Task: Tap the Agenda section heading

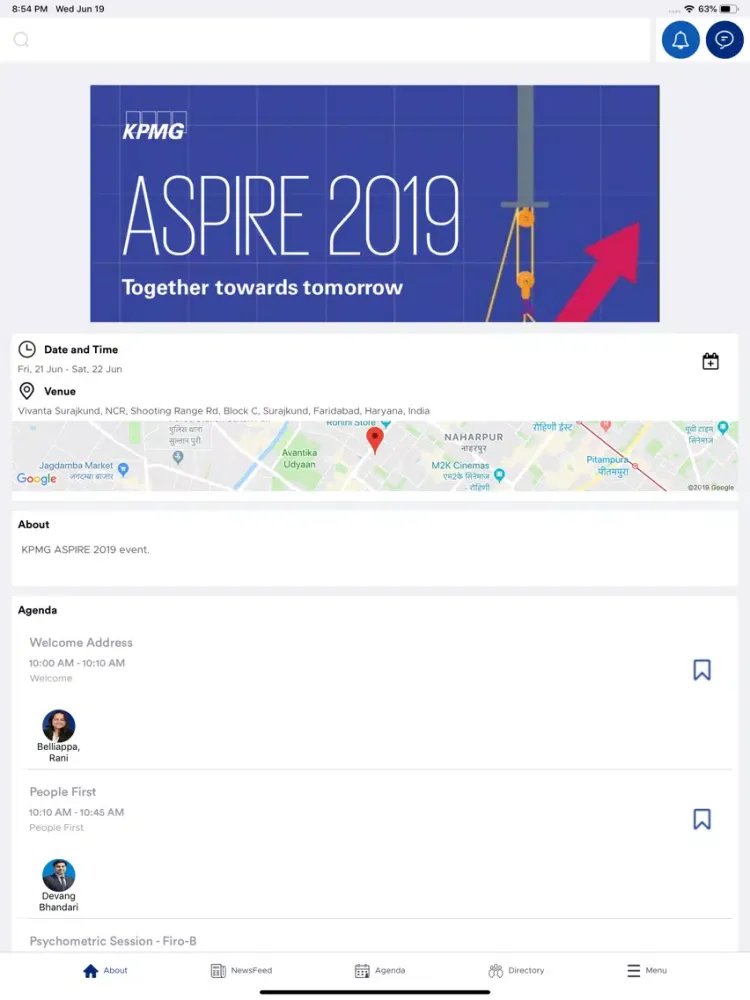Action: pos(38,610)
